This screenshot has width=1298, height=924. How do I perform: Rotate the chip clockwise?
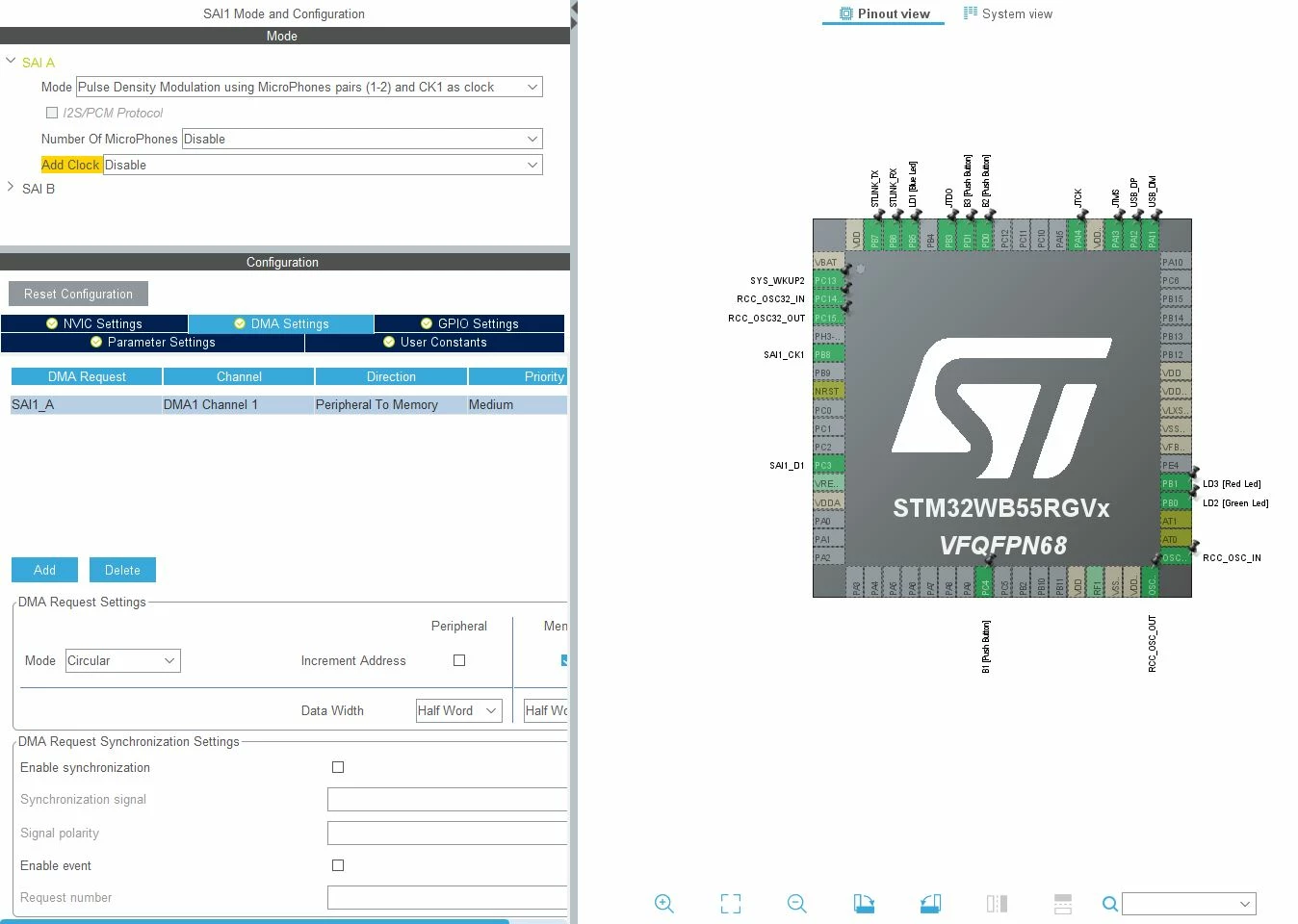[x=864, y=904]
